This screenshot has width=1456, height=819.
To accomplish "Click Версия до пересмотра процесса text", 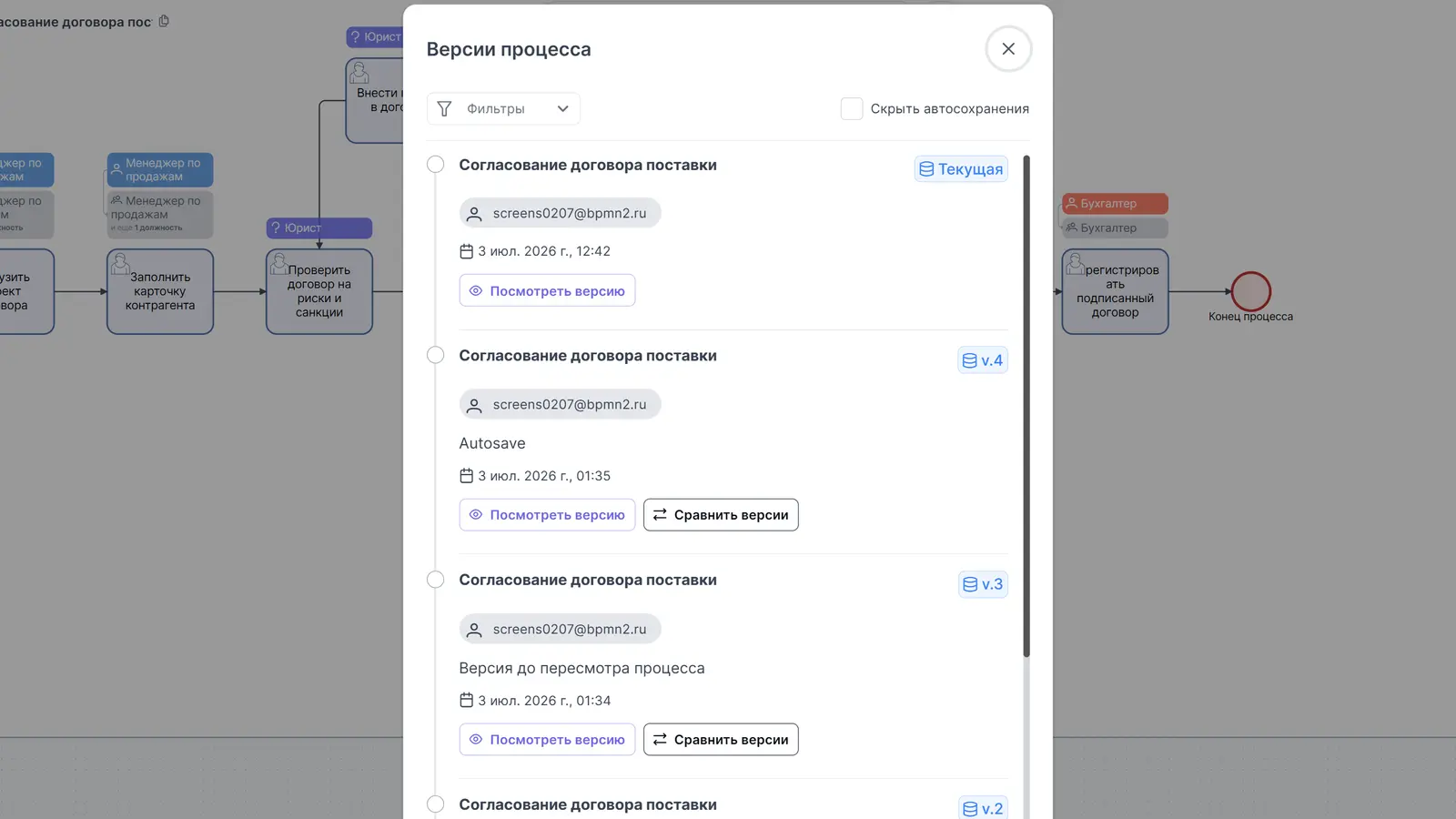I will tap(581, 668).
